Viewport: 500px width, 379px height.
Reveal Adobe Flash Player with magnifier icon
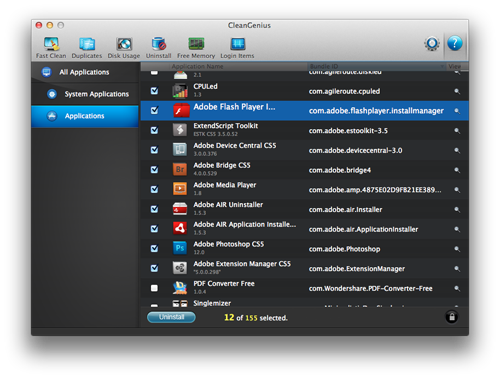click(x=457, y=111)
